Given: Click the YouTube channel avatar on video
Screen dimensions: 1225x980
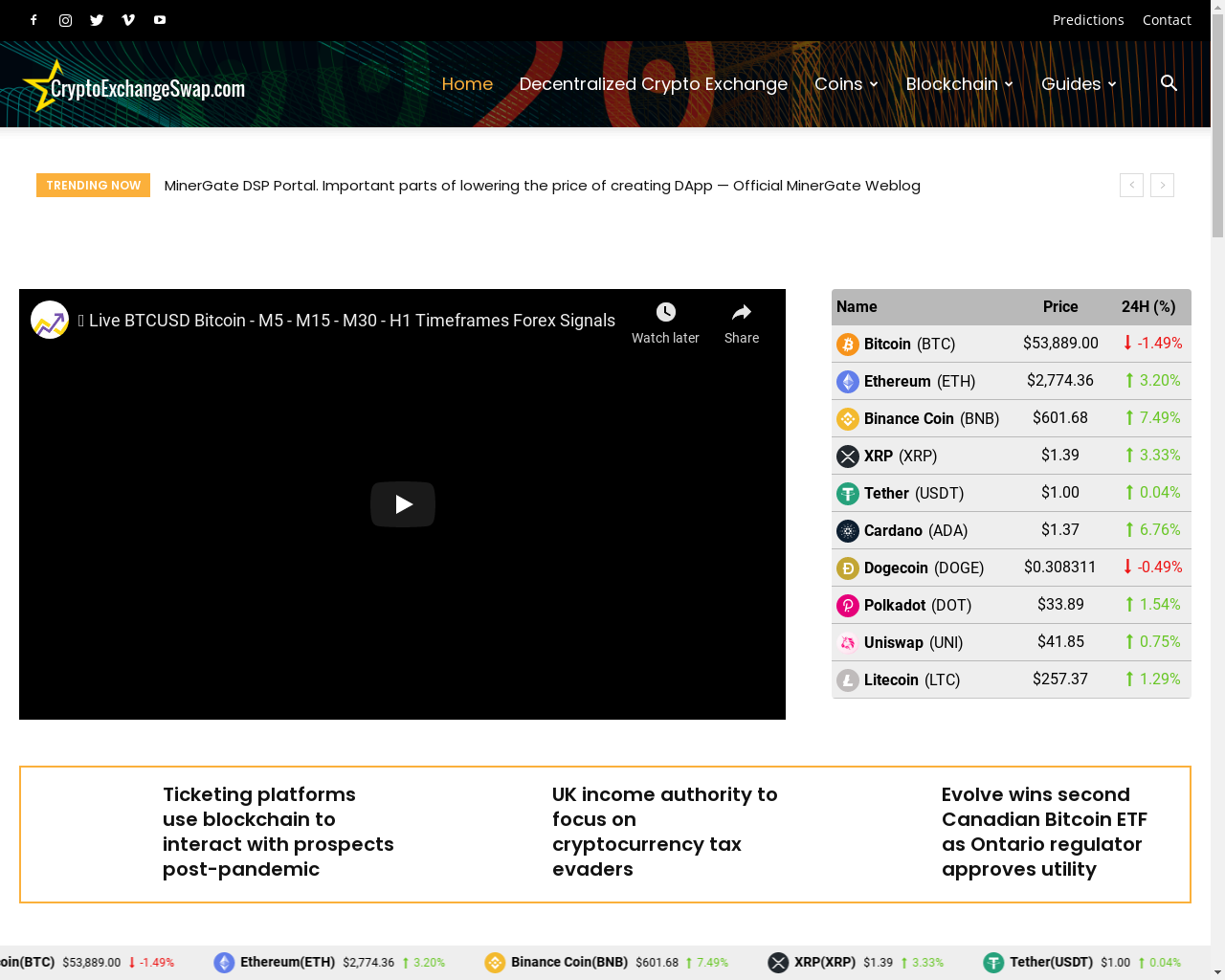Looking at the screenshot, I should 50,320.
